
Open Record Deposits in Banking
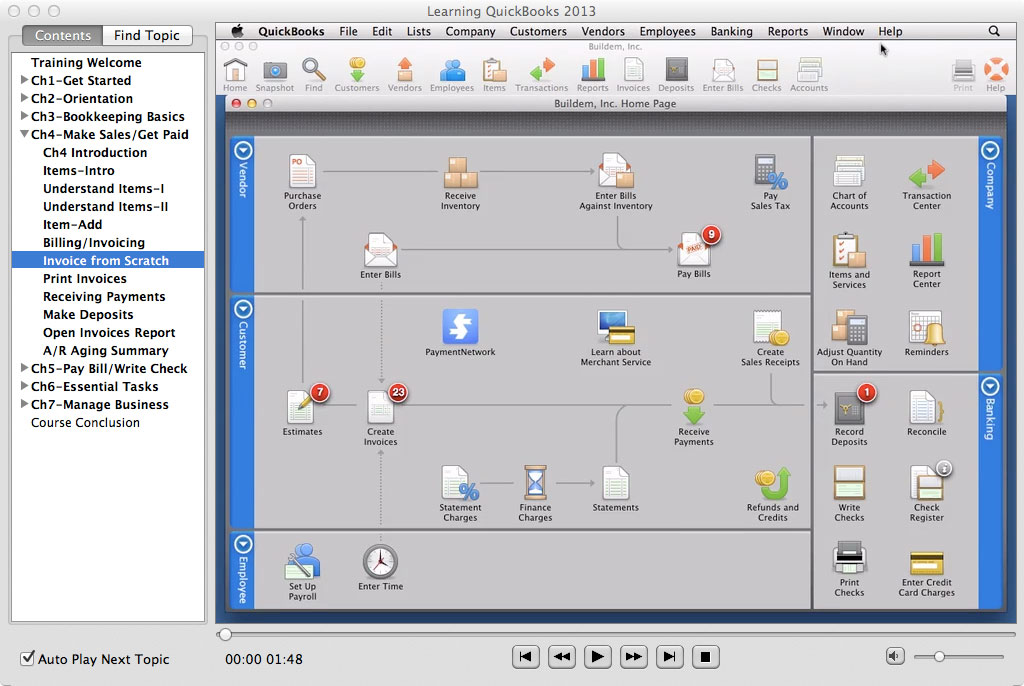pos(849,408)
